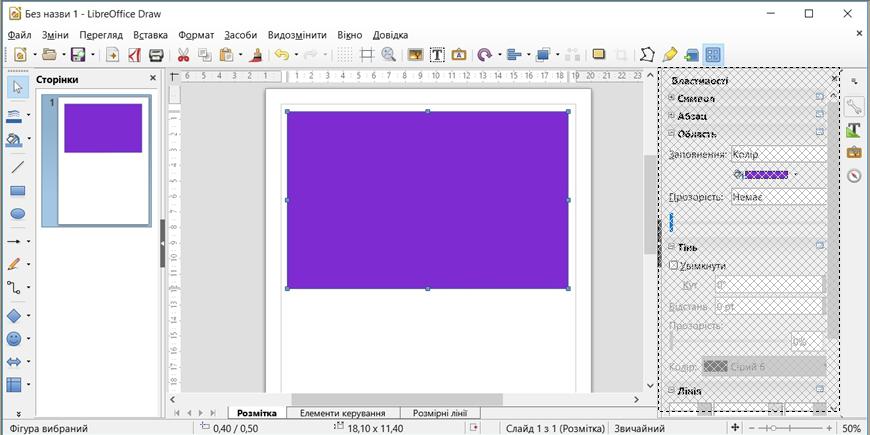Toggle grid display in the toolbar

pyautogui.click(x=345, y=55)
